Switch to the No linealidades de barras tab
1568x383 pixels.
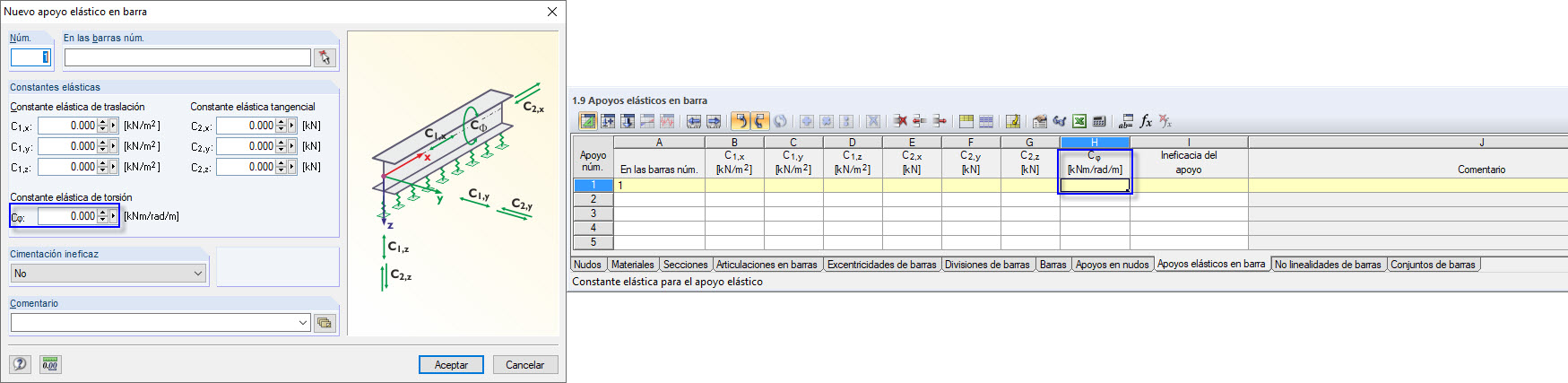click(x=1328, y=265)
